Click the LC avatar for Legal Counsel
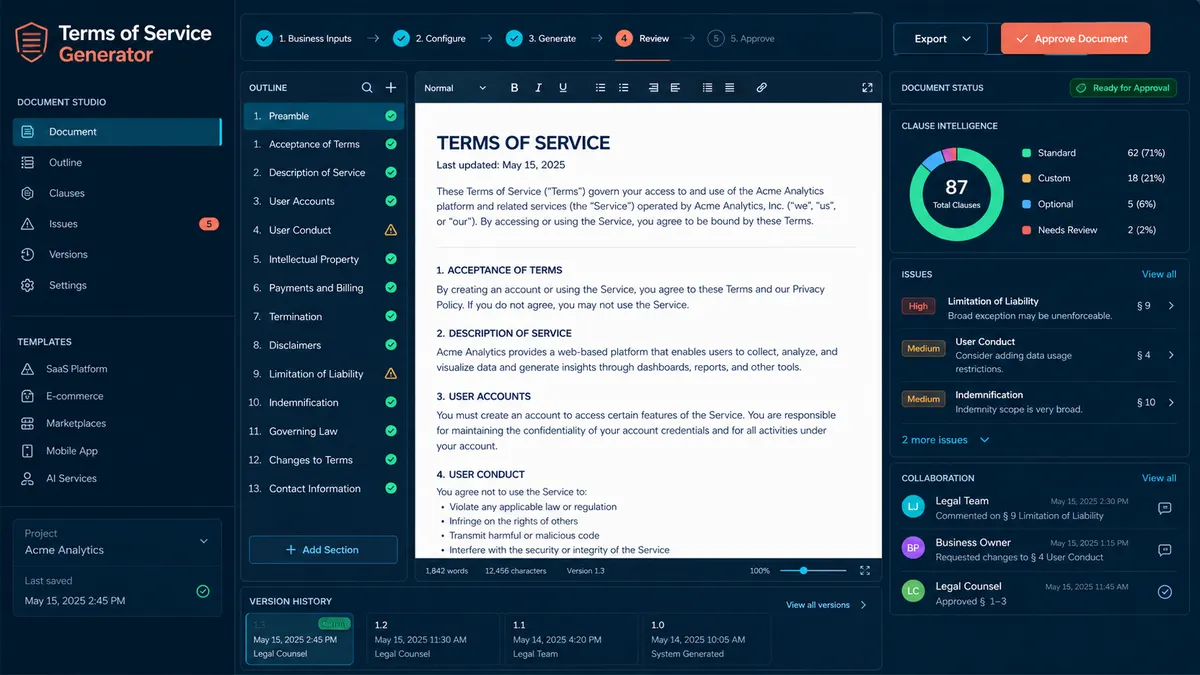The width and height of the screenshot is (1200, 675). point(912,591)
